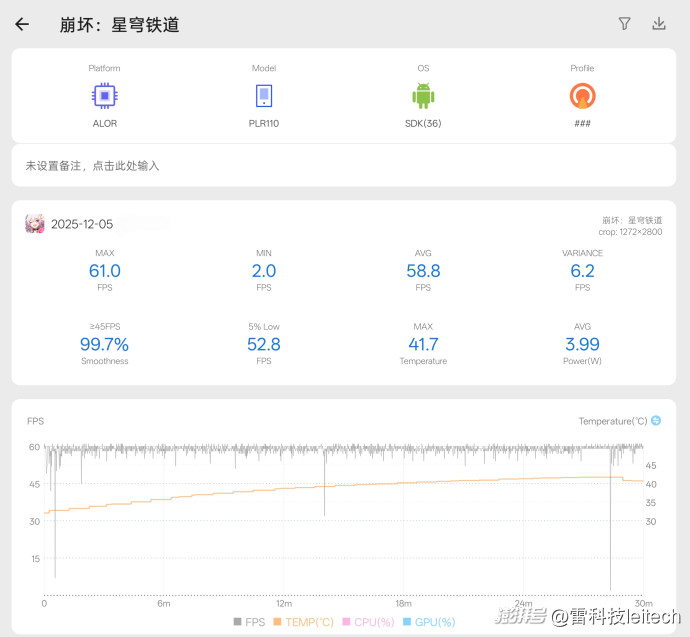Click the orange Profile icon
This screenshot has width=690, height=637.
coord(582,96)
